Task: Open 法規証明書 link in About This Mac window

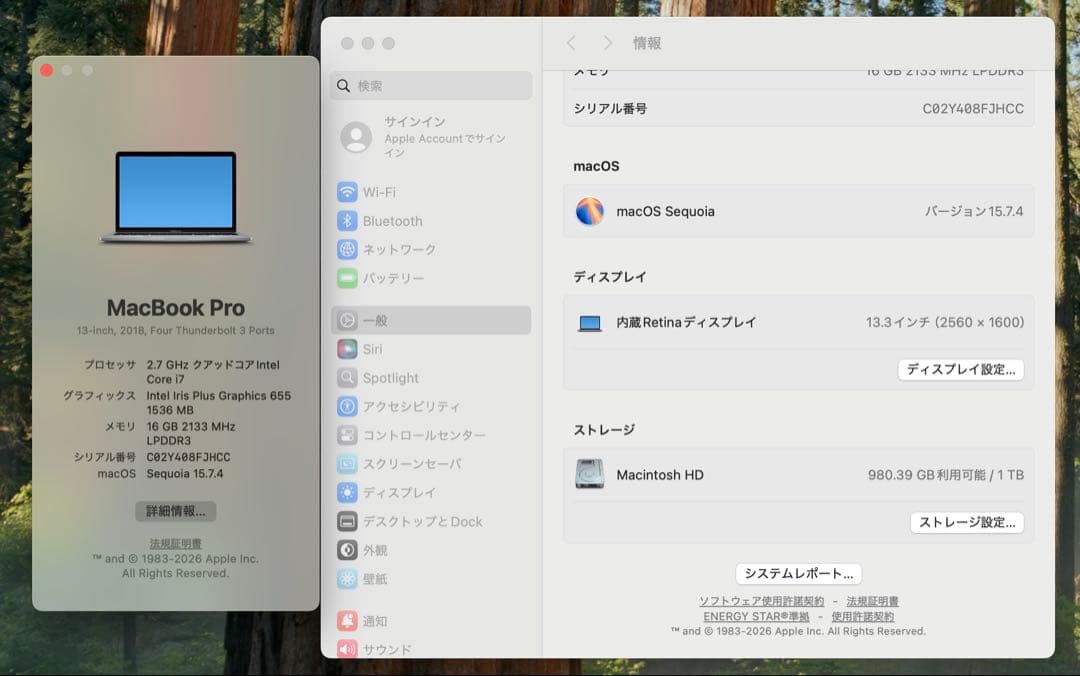Action: point(176,544)
